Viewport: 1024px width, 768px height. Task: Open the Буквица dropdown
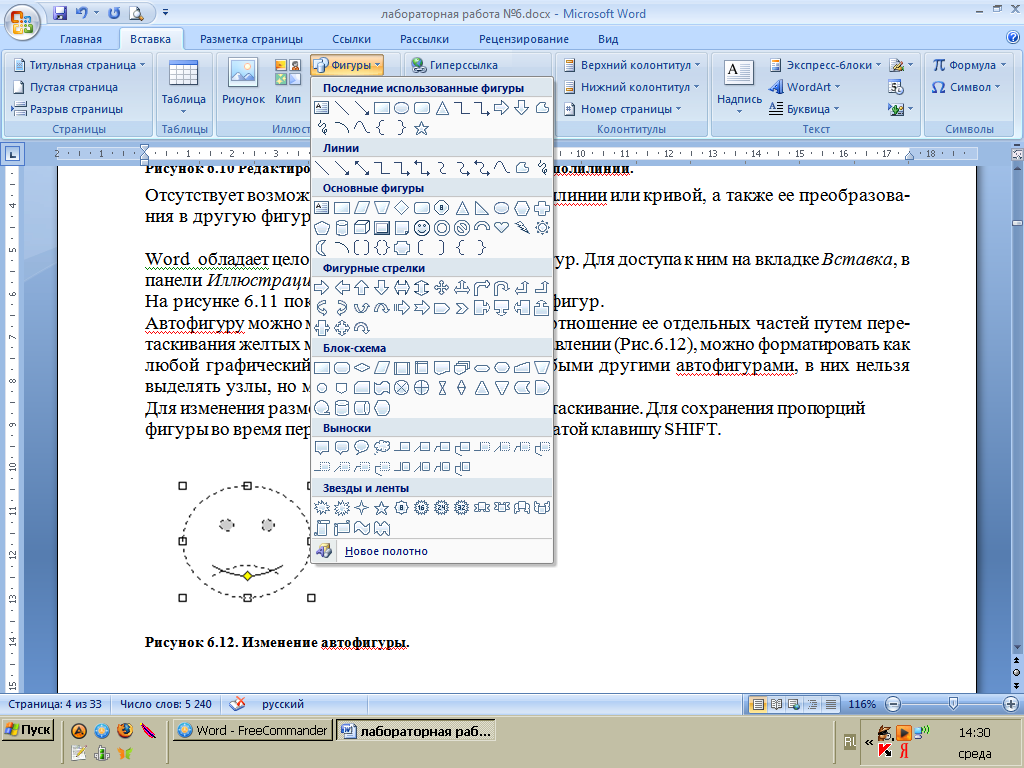pyautogui.click(x=804, y=109)
